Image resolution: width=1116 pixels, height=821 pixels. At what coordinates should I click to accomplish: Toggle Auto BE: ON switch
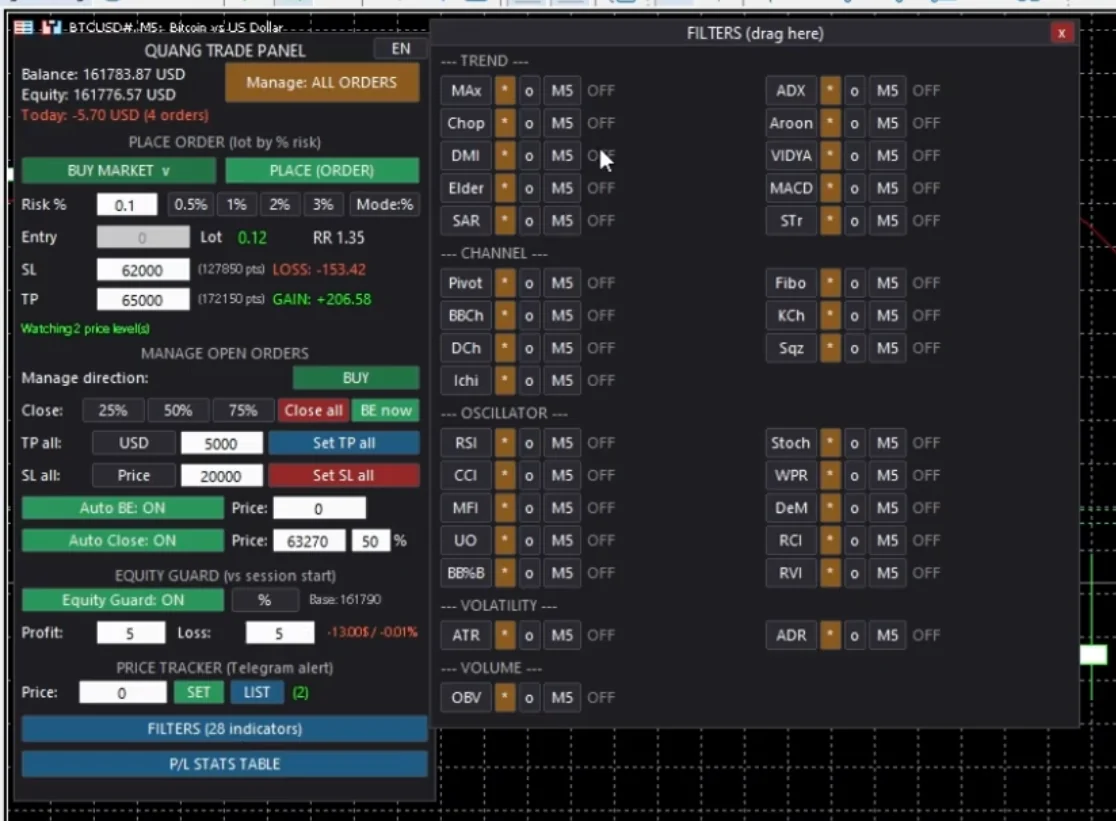tap(122, 508)
